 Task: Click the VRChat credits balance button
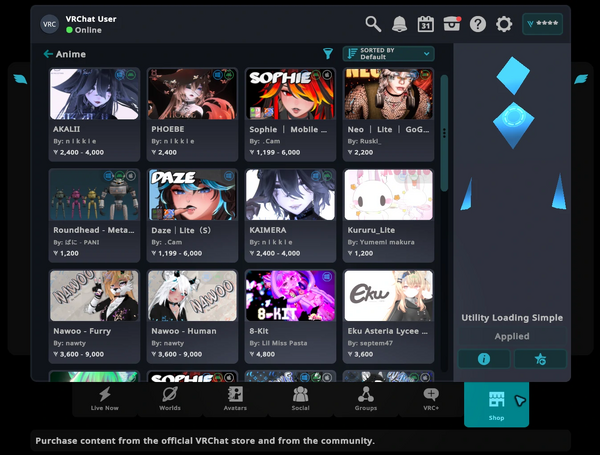[543, 24]
